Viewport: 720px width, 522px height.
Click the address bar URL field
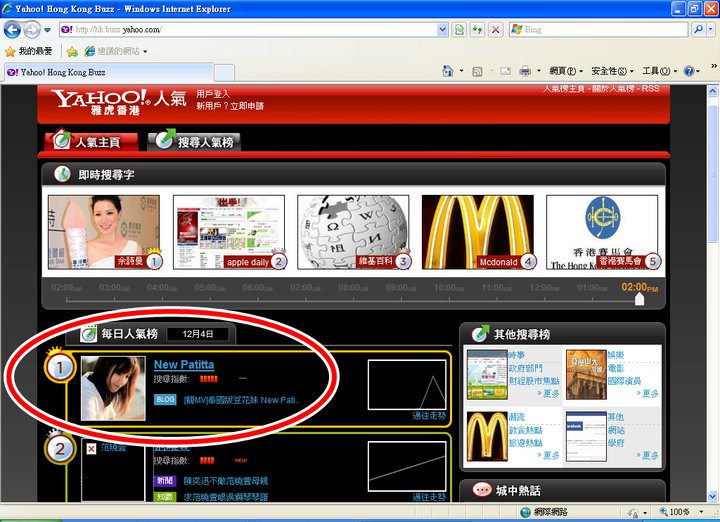coord(248,30)
